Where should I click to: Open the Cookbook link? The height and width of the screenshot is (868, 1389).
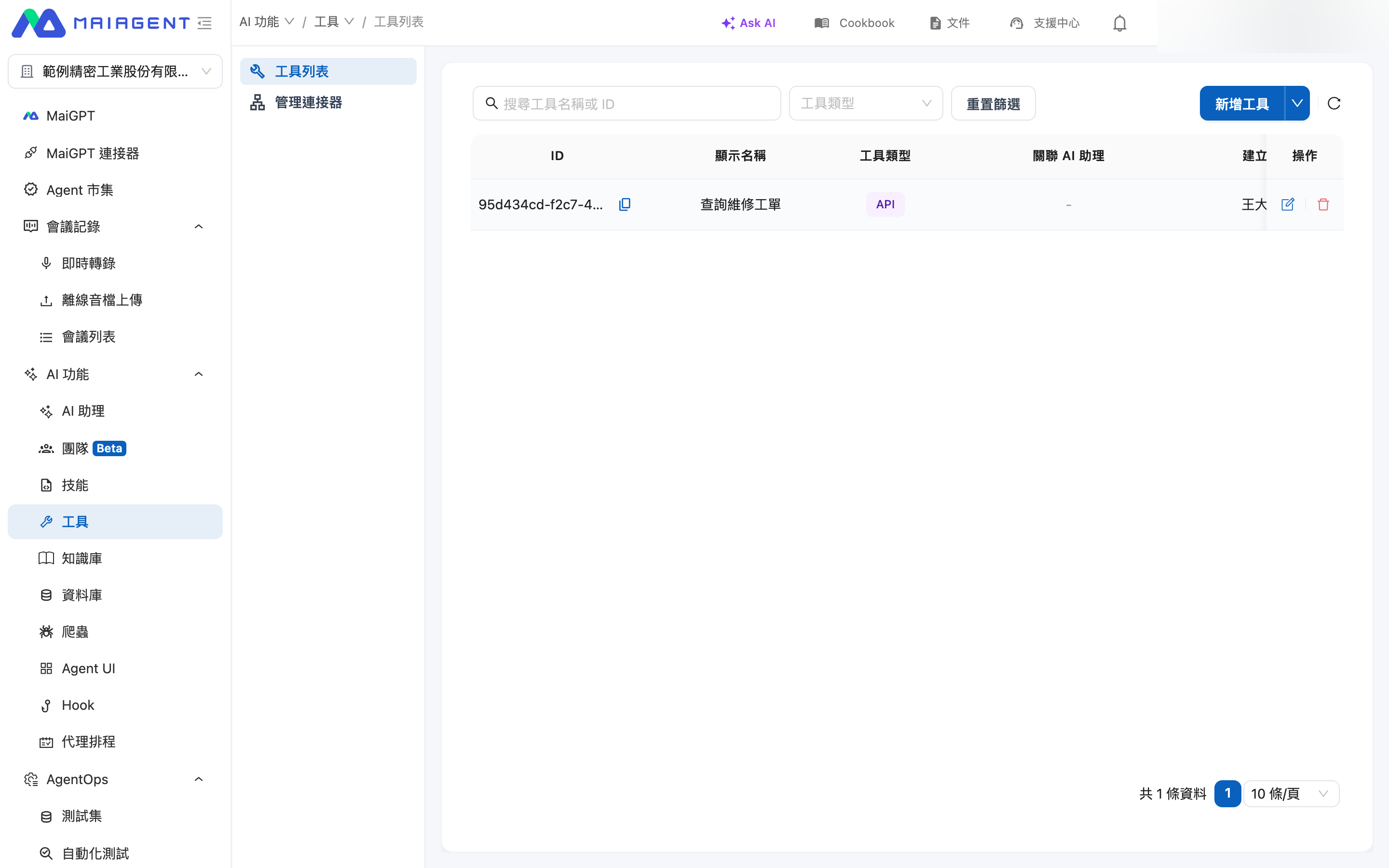(x=854, y=23)
